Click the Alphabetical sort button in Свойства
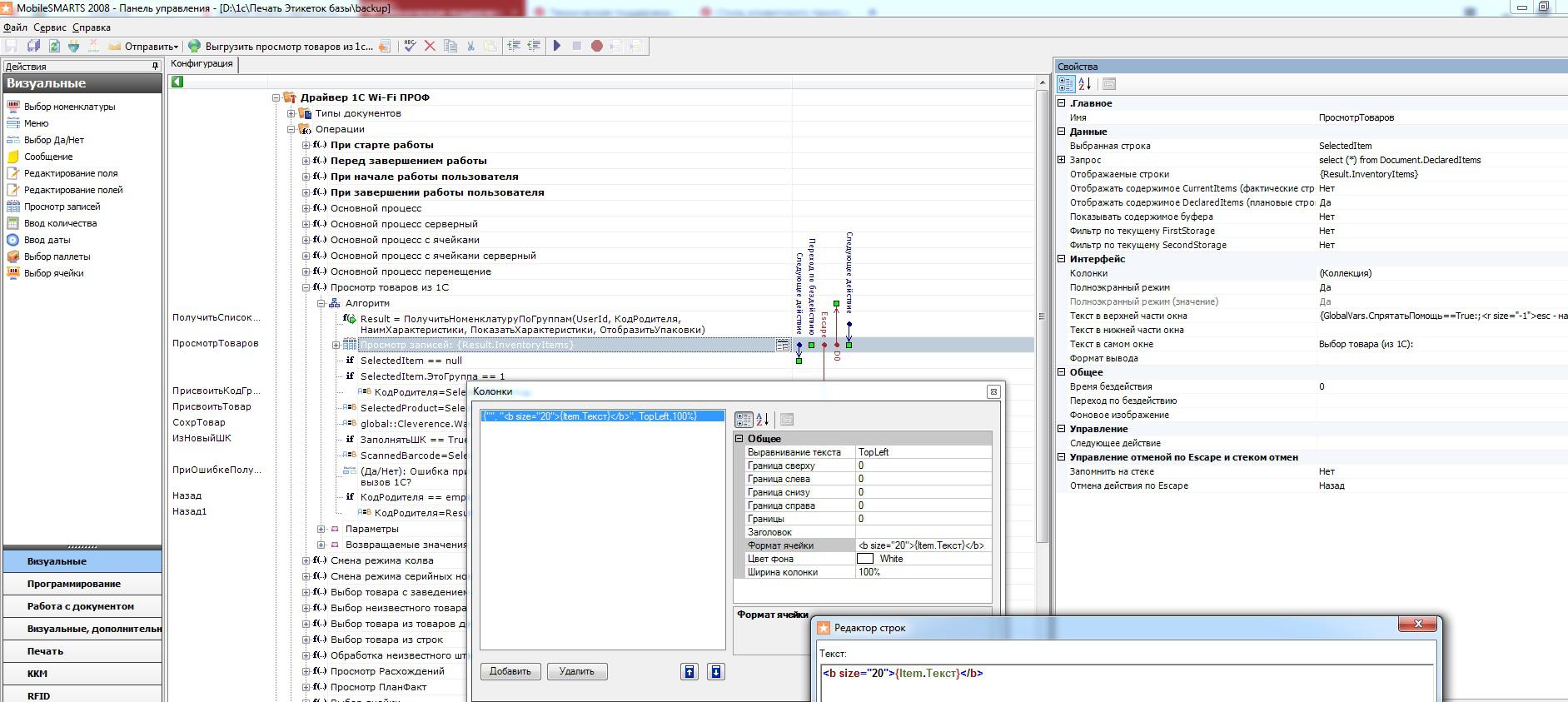1568x702 pixels. [x=1085, y=83]
